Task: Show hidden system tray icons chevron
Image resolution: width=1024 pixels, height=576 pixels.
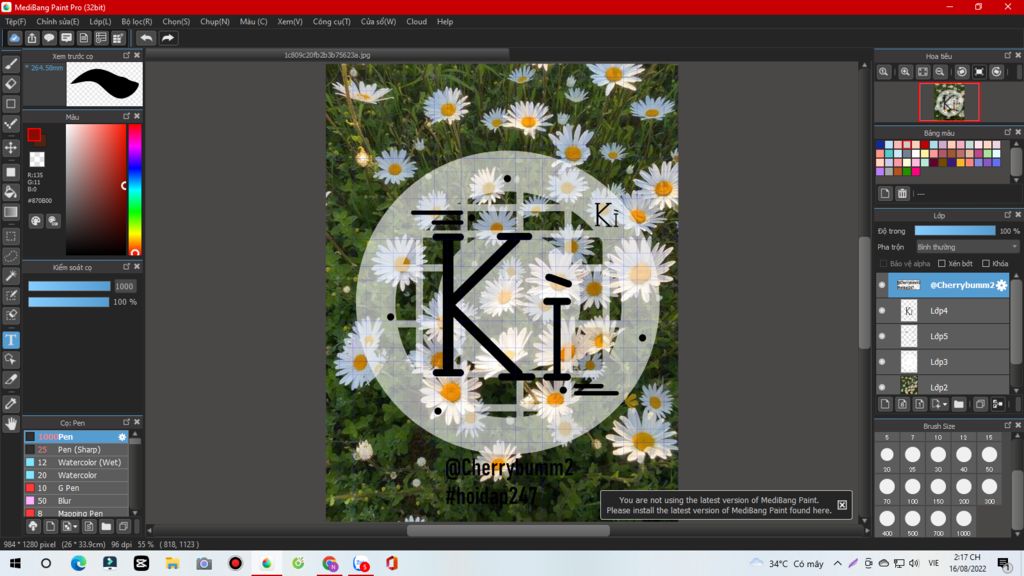Action: pos(837,563)
